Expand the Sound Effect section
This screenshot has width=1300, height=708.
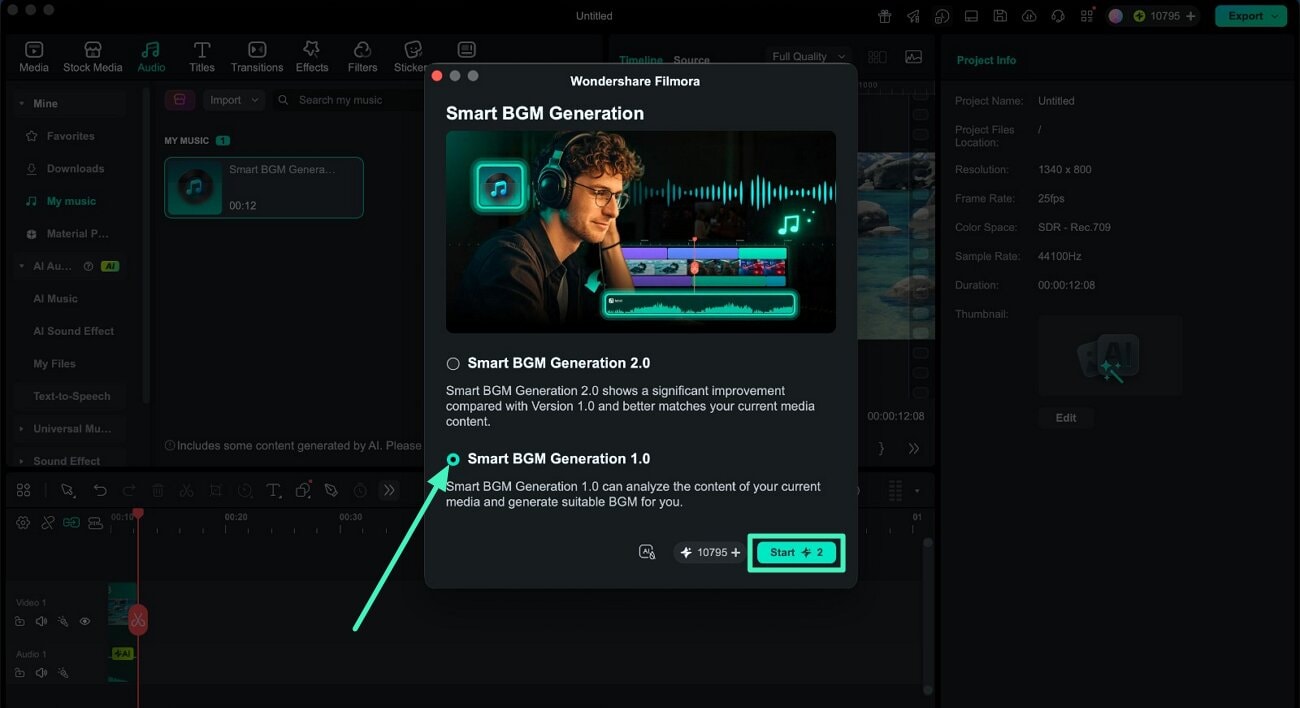pos(23,461)
